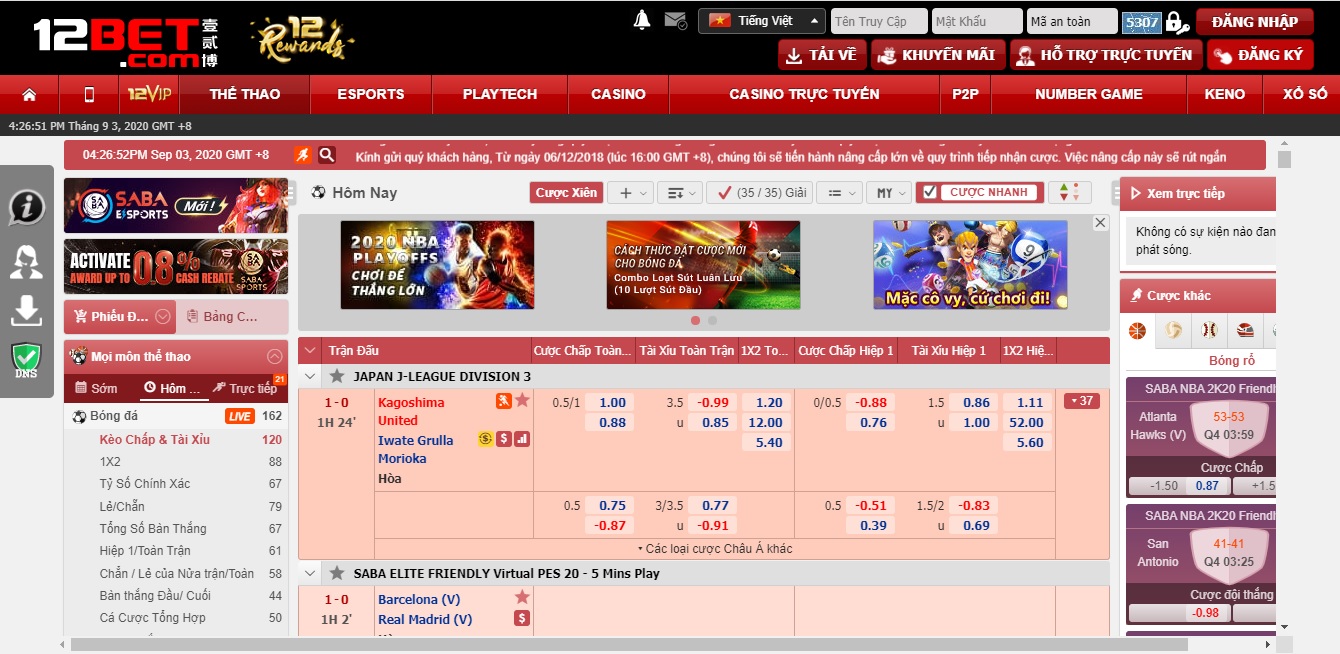
Task: Click the DNS shield sidebar icon
Action: click(x=27, y=360)
